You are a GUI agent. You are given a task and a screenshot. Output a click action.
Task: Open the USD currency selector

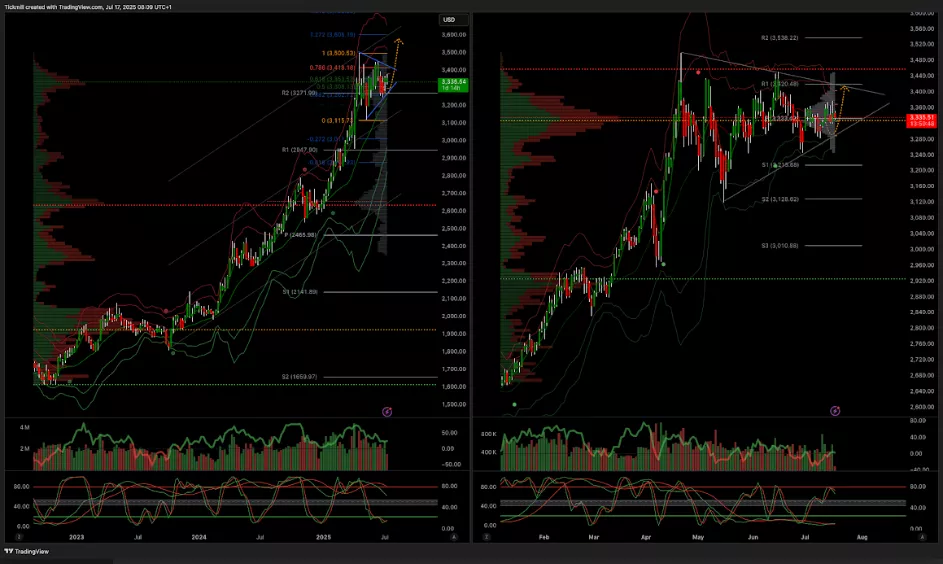pyautogui.click(x=449, y=20)
